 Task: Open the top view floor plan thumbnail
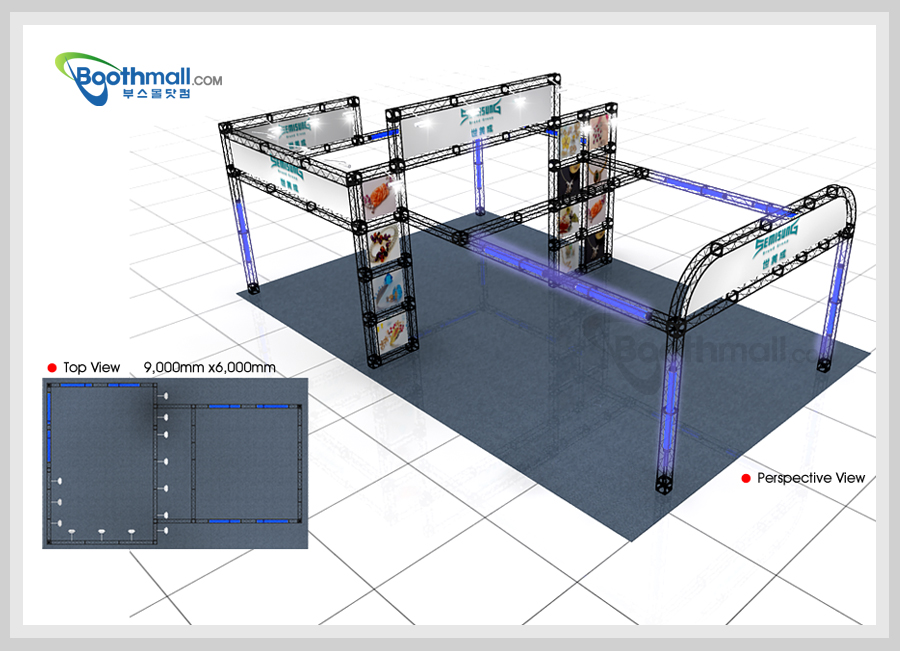(x=175, y=463)
